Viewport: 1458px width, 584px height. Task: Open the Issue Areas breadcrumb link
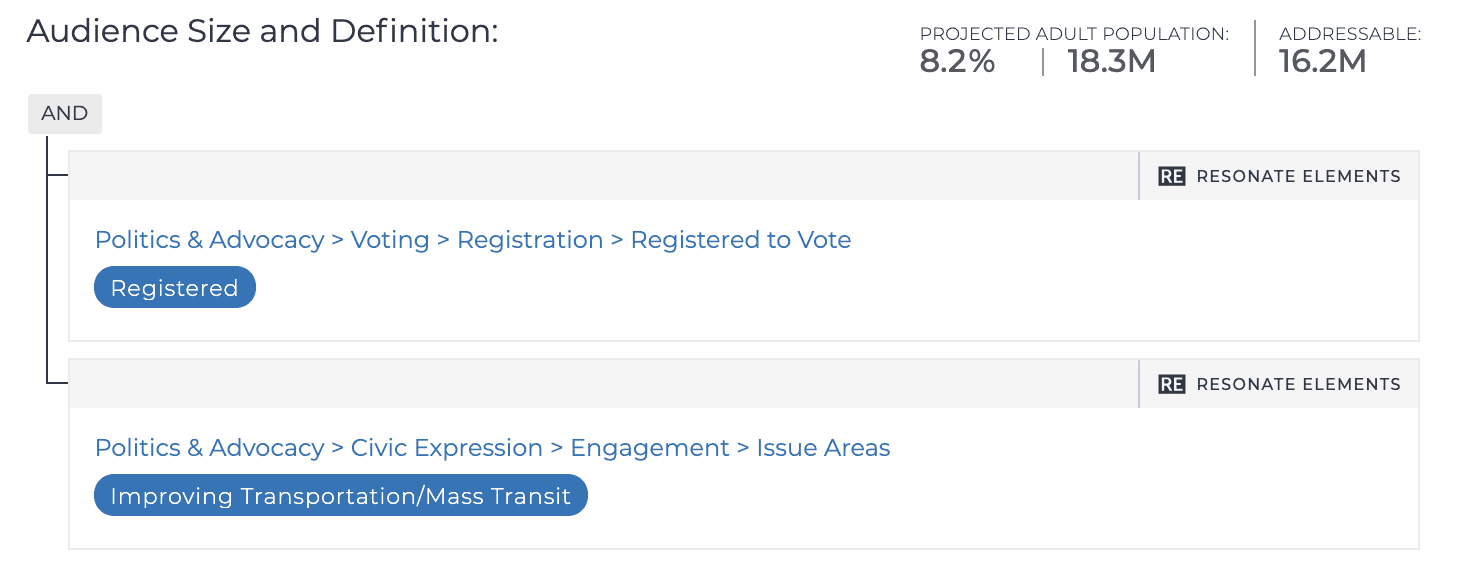[823, 448]
